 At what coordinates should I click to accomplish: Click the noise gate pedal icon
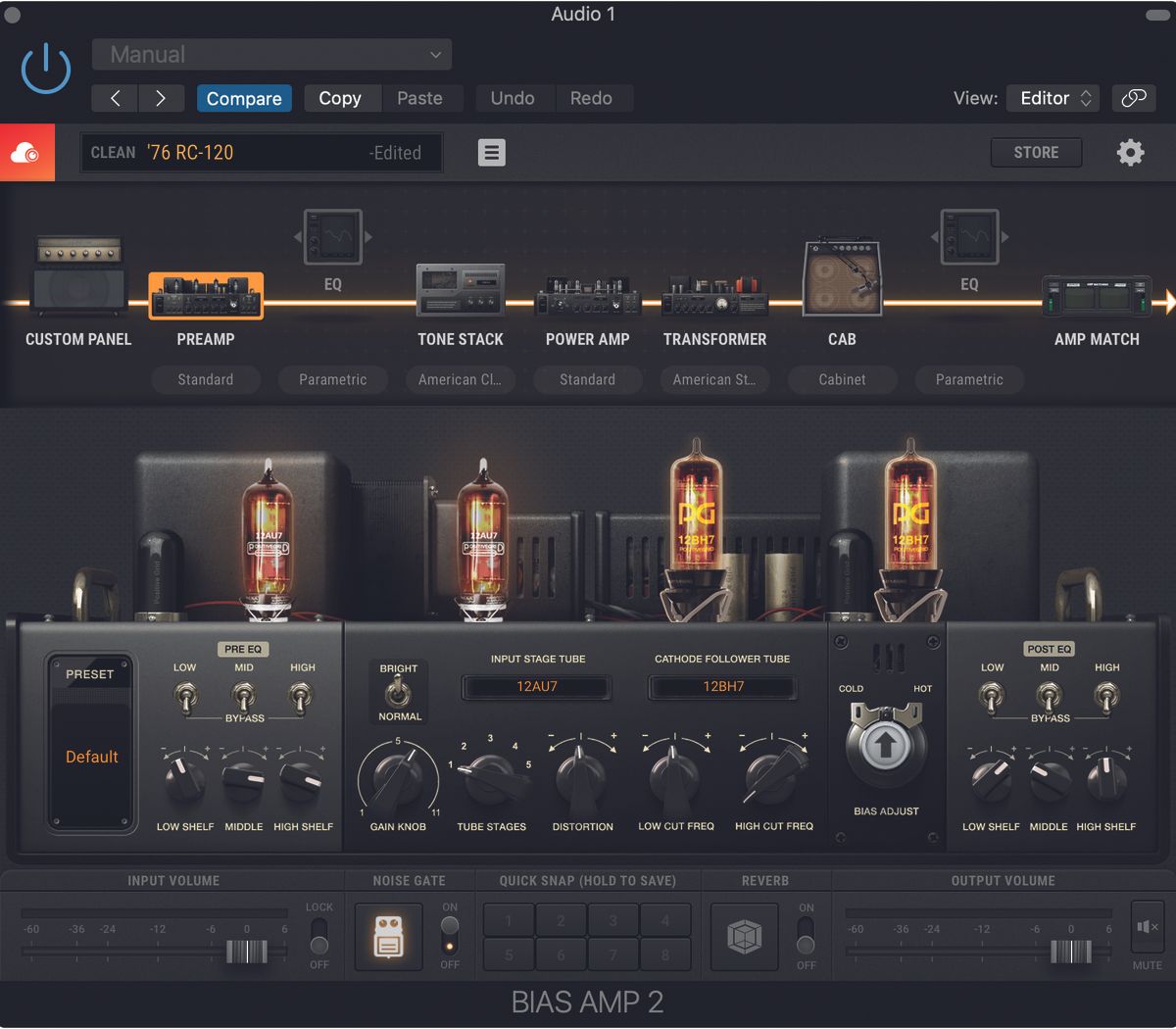388,936
